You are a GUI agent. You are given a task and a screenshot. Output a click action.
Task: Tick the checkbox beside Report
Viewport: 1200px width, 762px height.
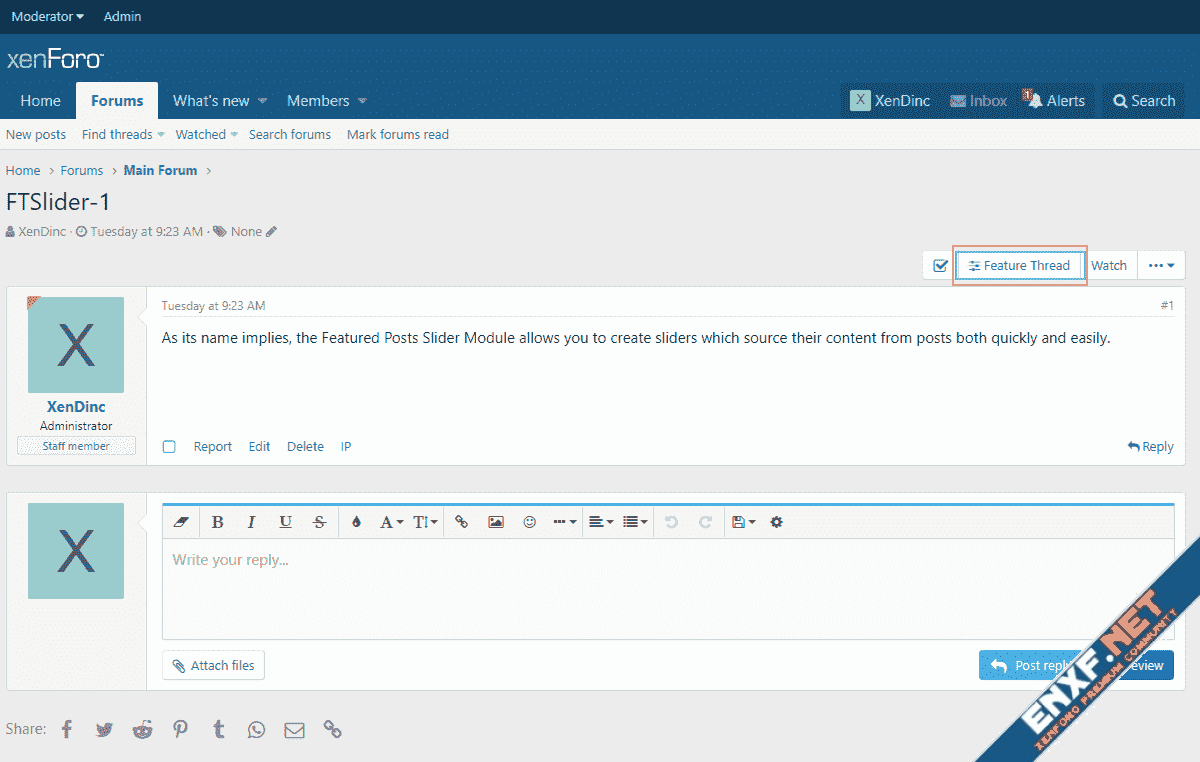point(169,447)
